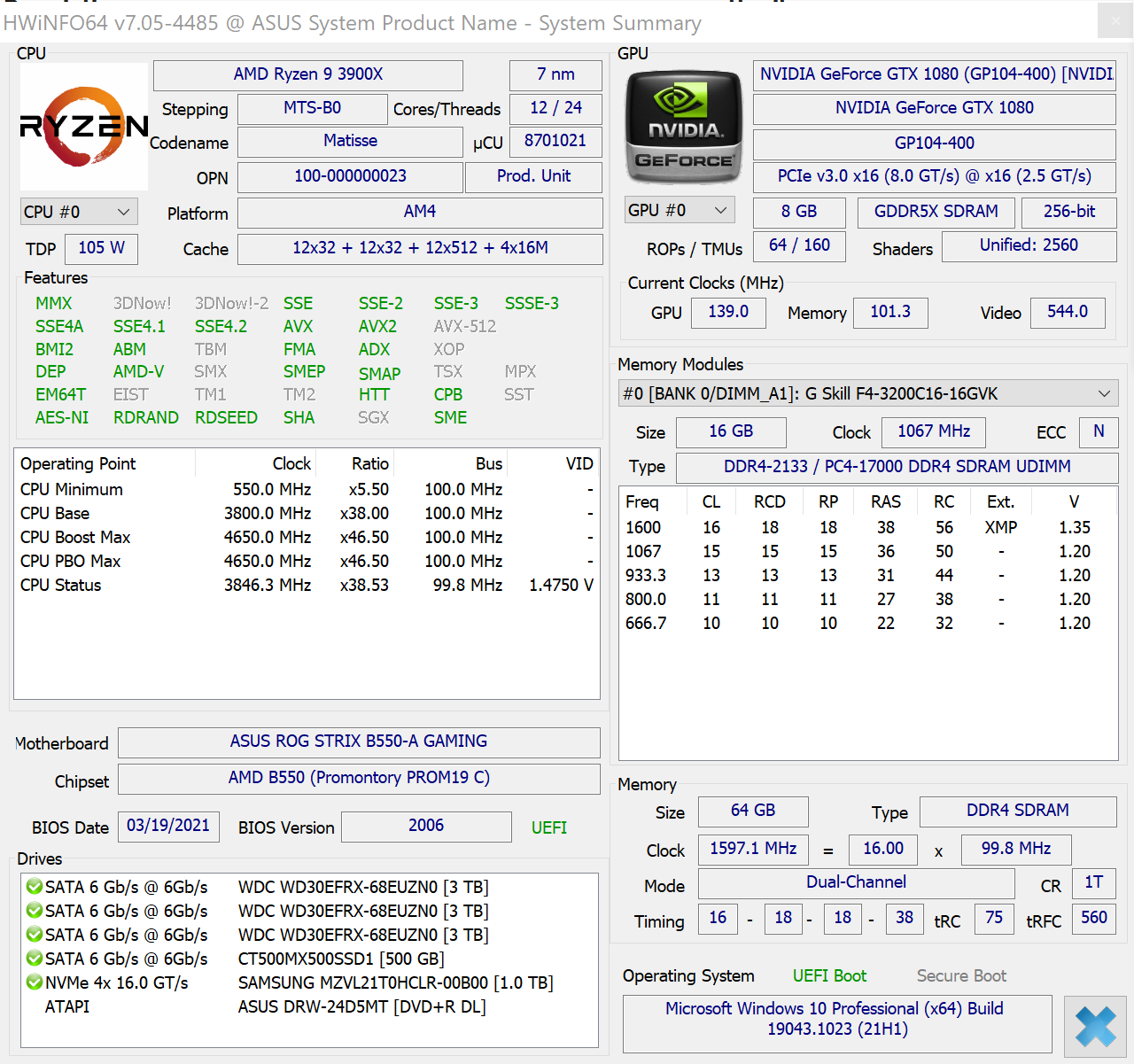Screen dimensions: 1134x1064
Task: Select the CPU Base operating point row
Action: click(x=307, y=514)
